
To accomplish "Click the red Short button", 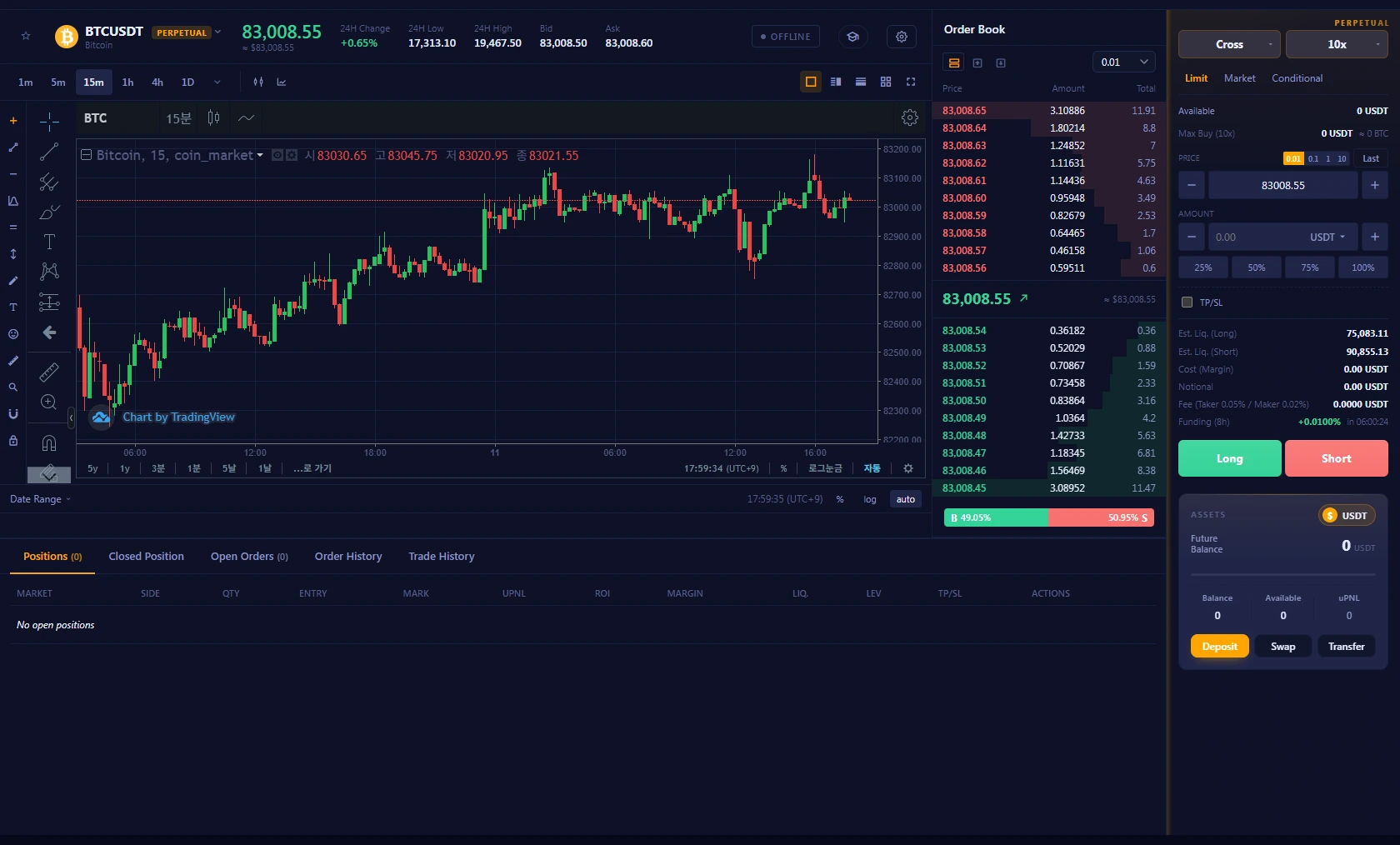I will pyautogui.click(x=1336, y=458).
